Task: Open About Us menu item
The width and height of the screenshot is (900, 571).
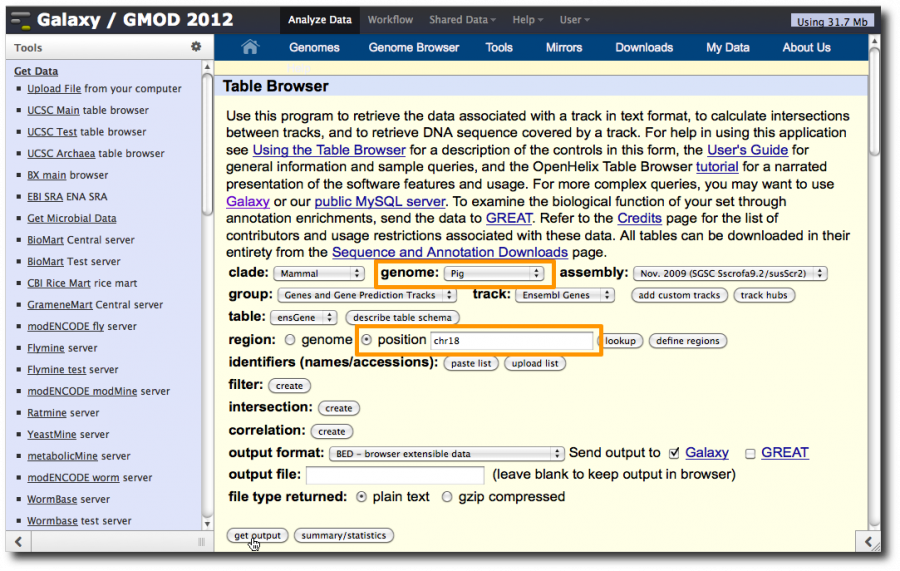Action: (x=806, y=47)
